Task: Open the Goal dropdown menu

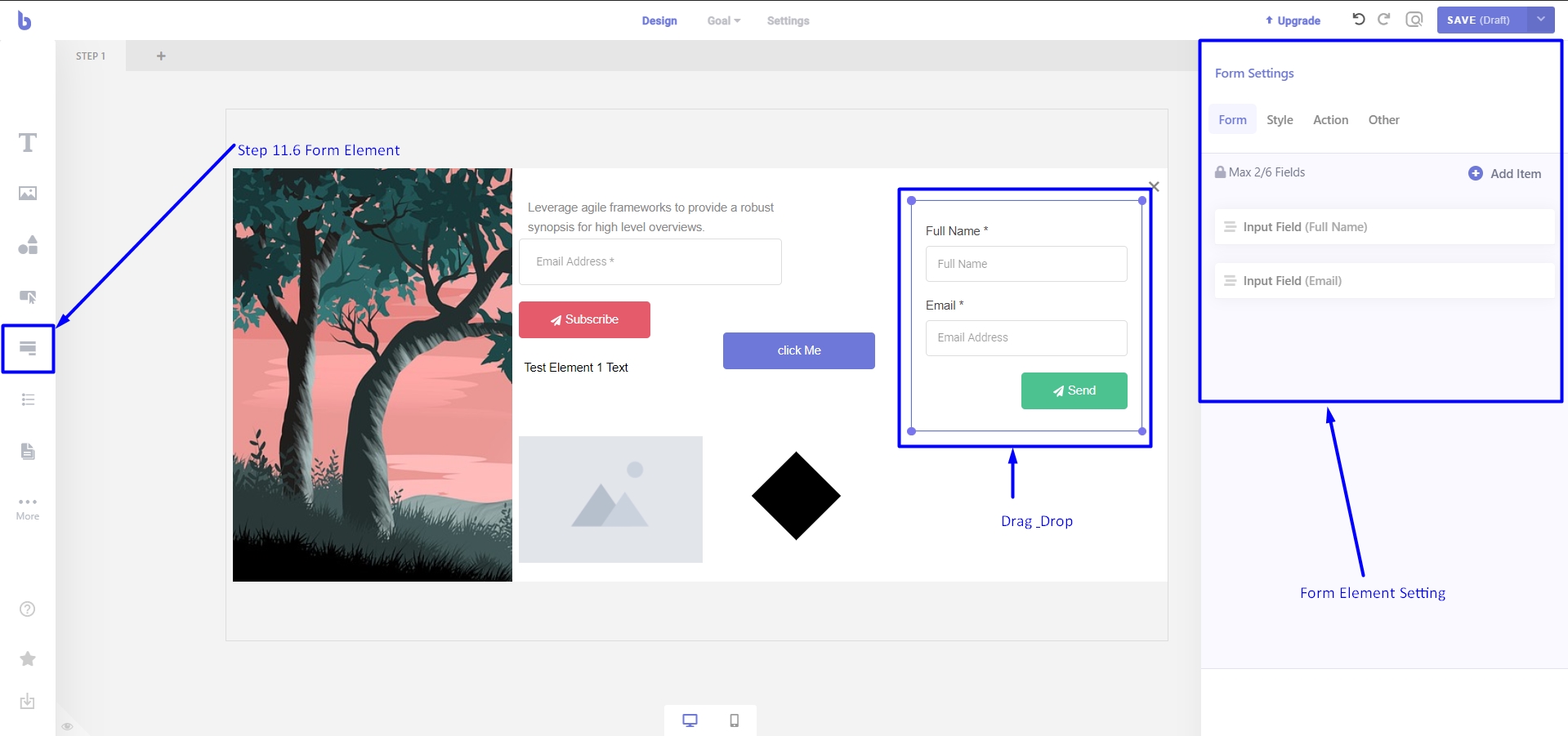Action: click(x=724, y=20)
